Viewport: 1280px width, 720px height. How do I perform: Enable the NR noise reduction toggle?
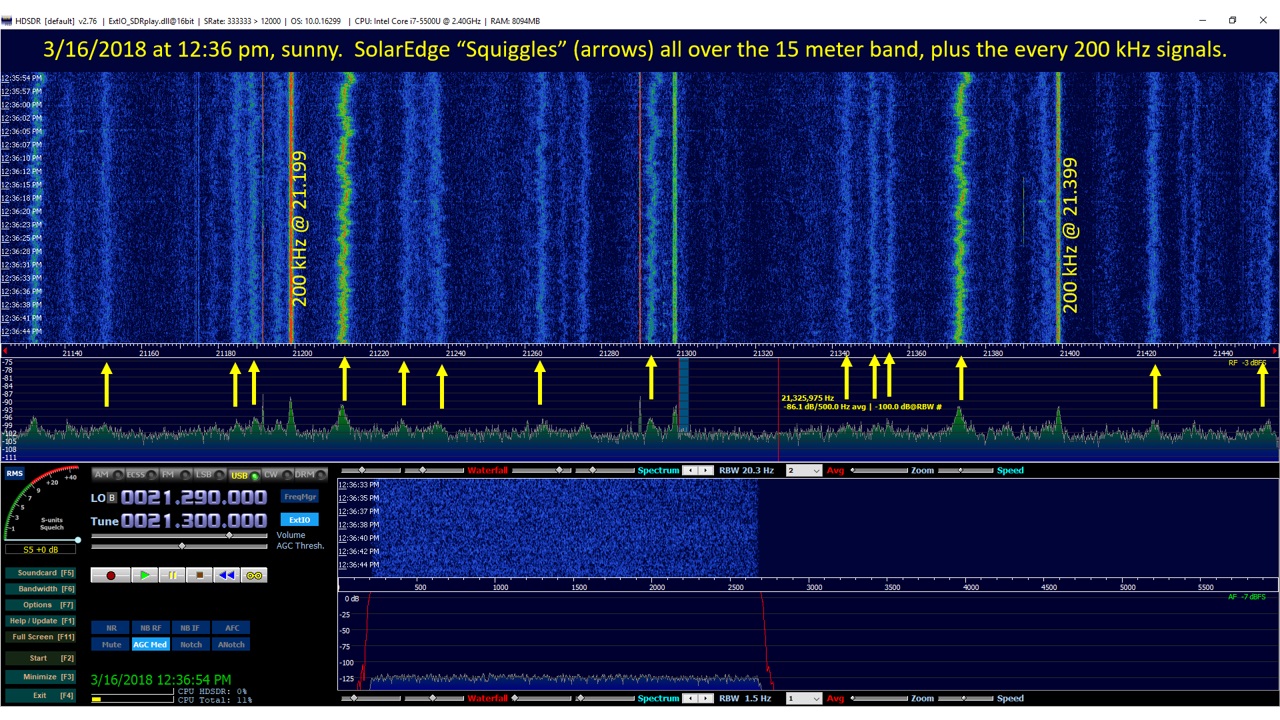click(111, 628)
